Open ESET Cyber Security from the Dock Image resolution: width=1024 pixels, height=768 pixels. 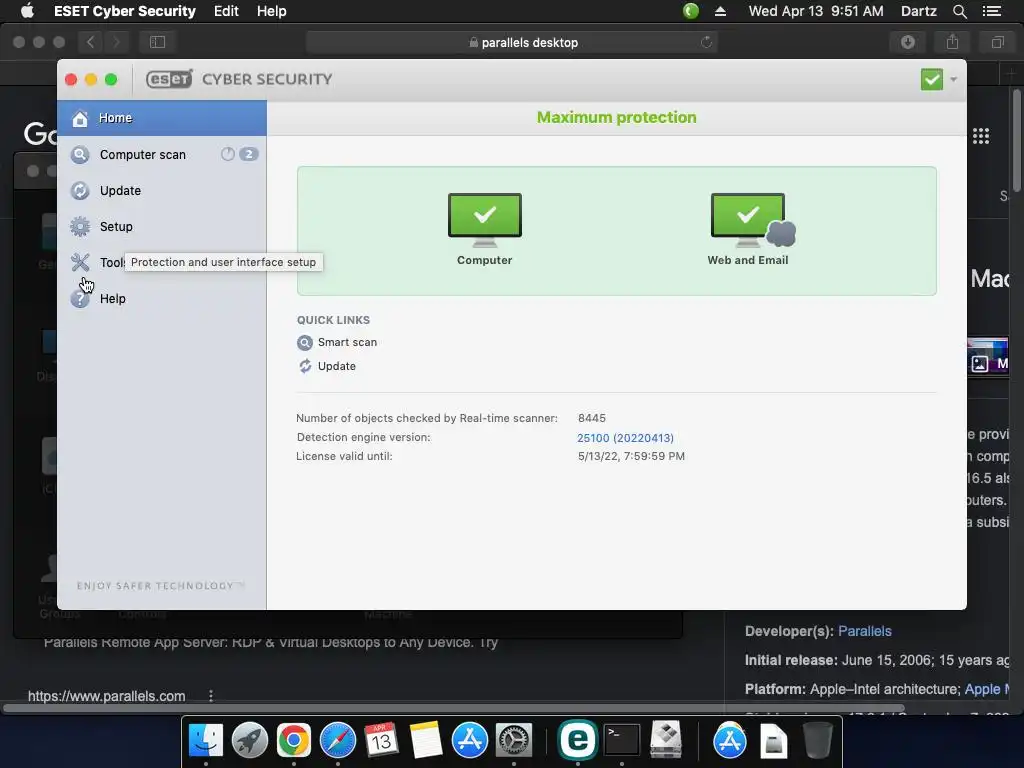[x=577, y=740]
